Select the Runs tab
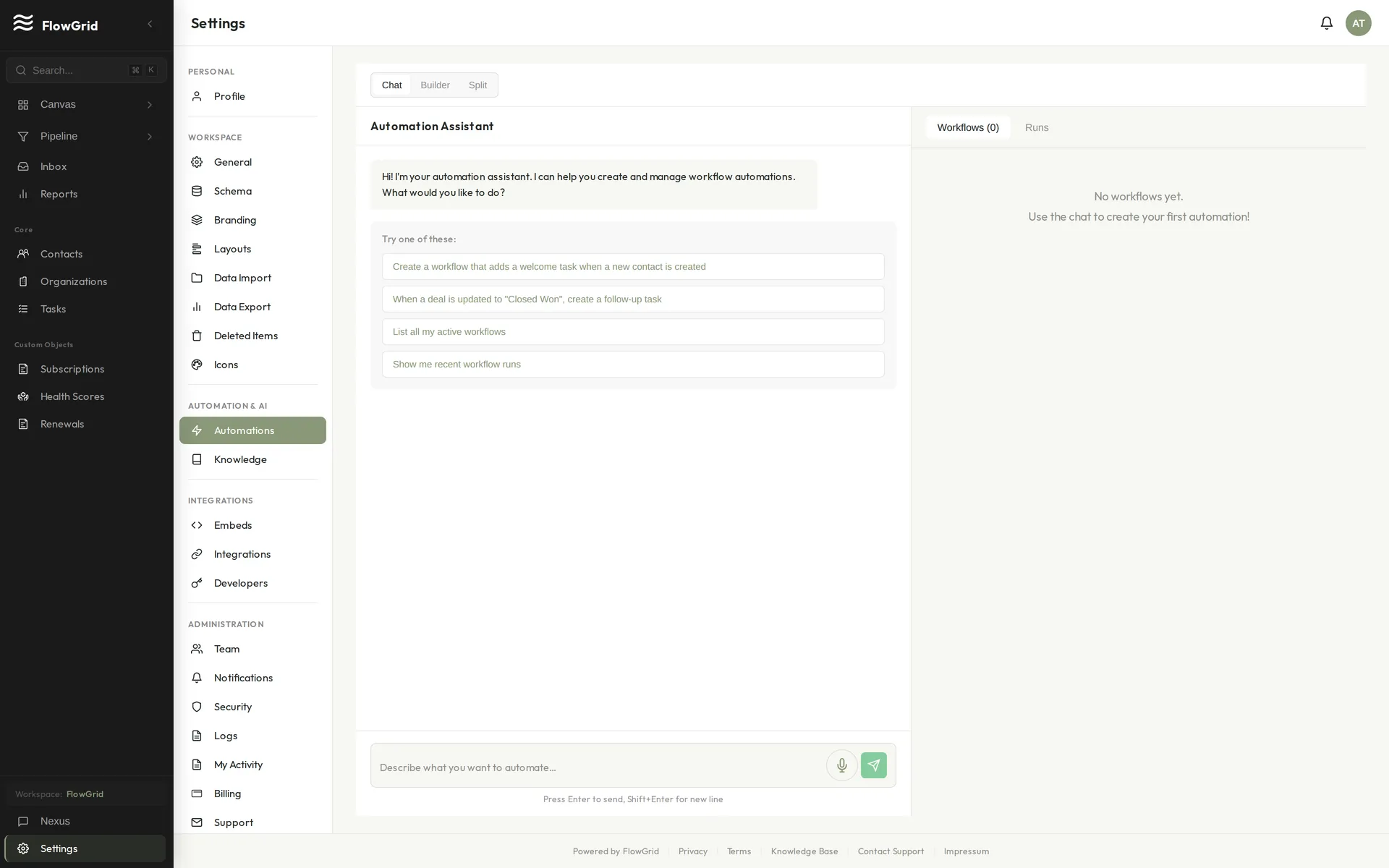The height and width of the screenshot is (868, 1389). [x=1037, y=127]
